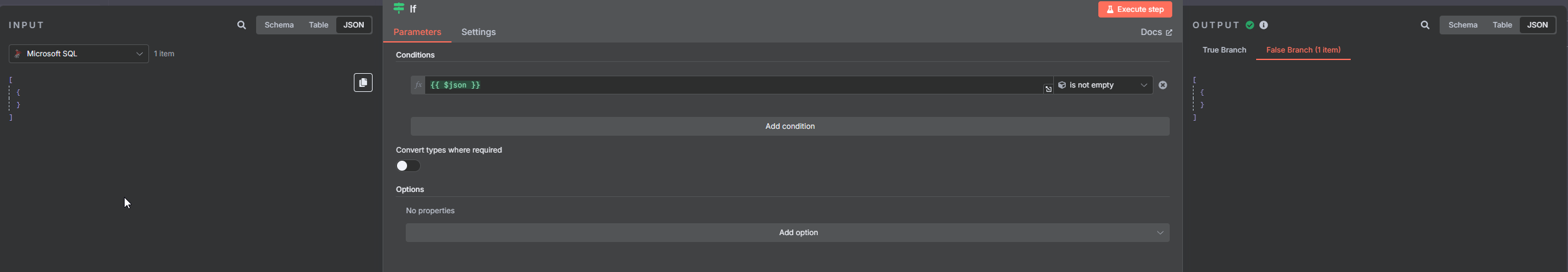This screenshot has width=1568, height=272.
Task: Open the "is not empty" operator dropdown
Action: coord(1103,85)
